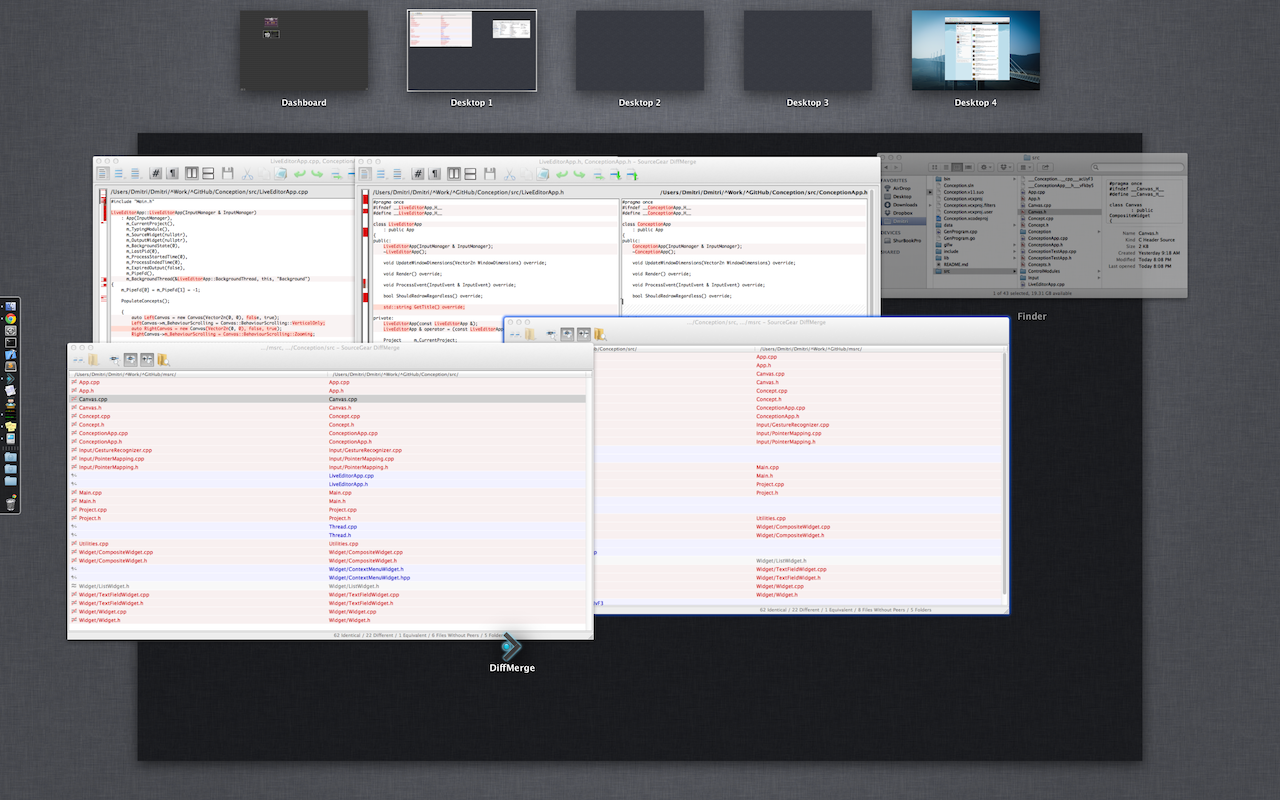1280x800 pixels.
Task: Enable stacked split in LiveEditorApp.h window
Action: pyautogui.click(x=471, y=173)
